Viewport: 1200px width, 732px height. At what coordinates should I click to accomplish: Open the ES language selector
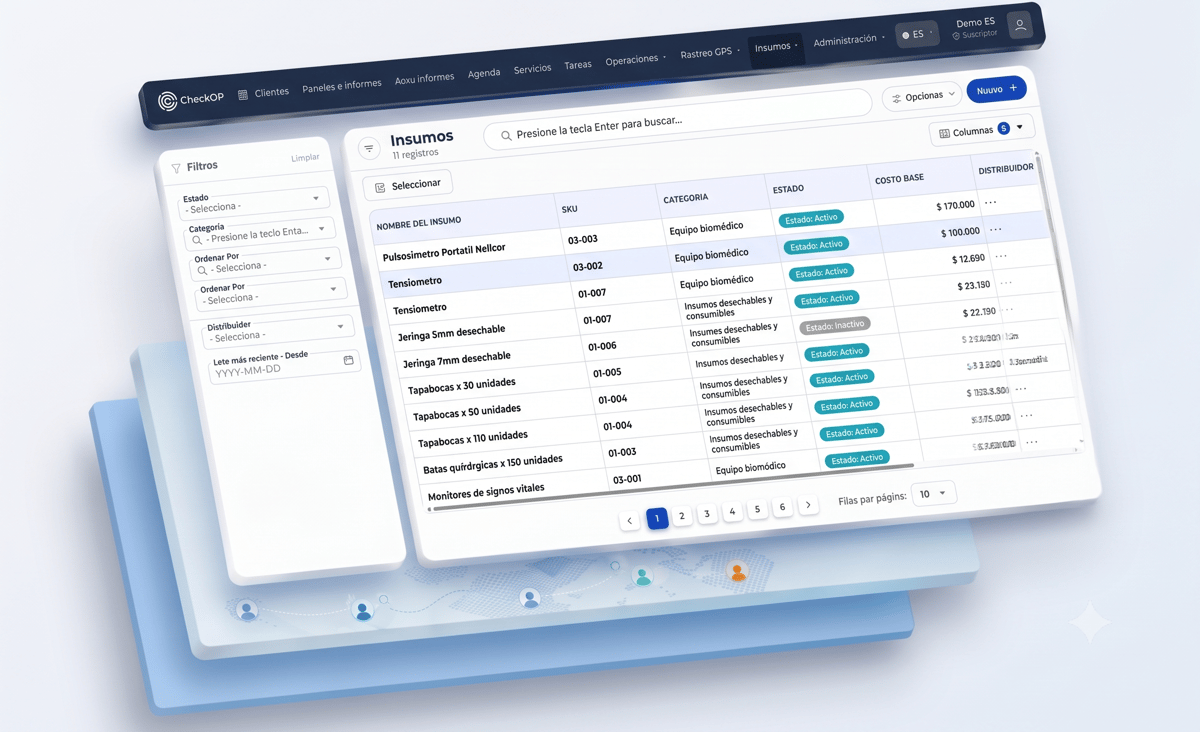click(917, 34)
